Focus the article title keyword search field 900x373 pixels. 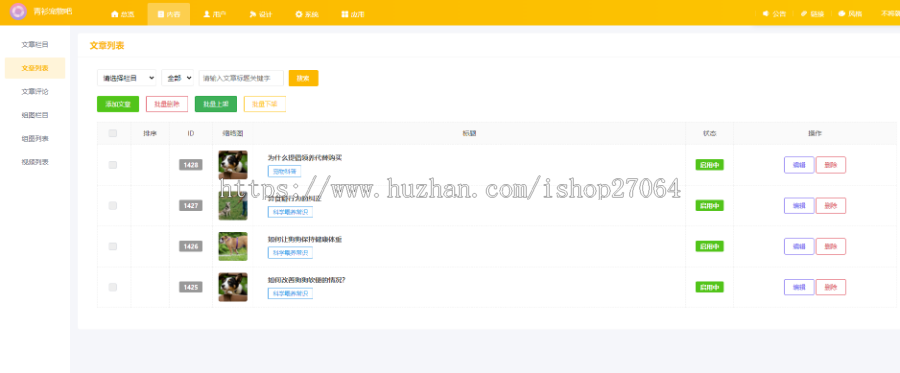pos(241,78)
